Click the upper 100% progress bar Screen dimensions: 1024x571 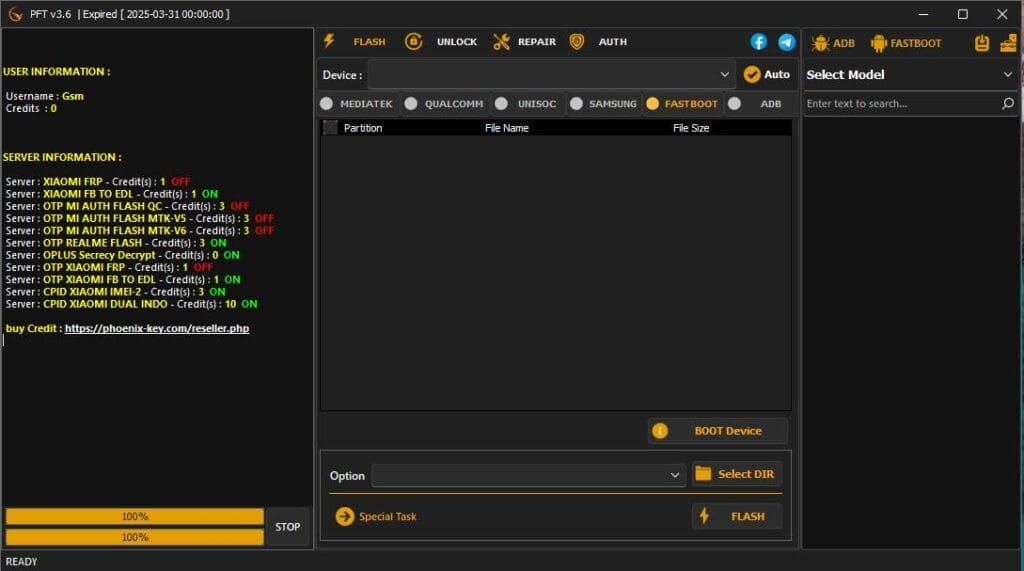[135, 516]
